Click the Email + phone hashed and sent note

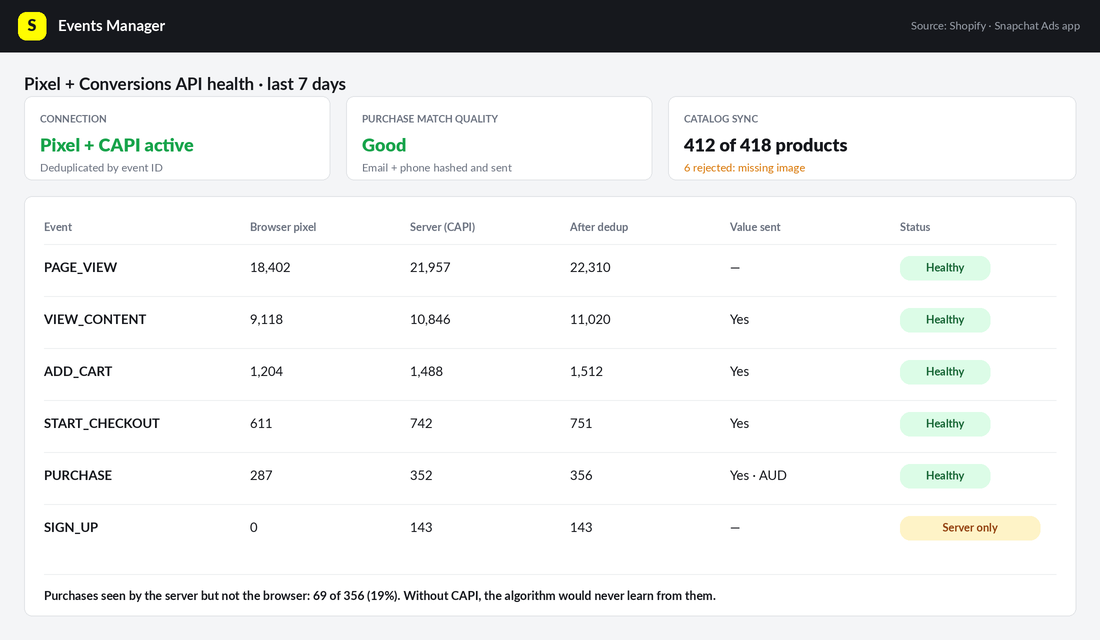pyautogui.click(x=436, y=168)
